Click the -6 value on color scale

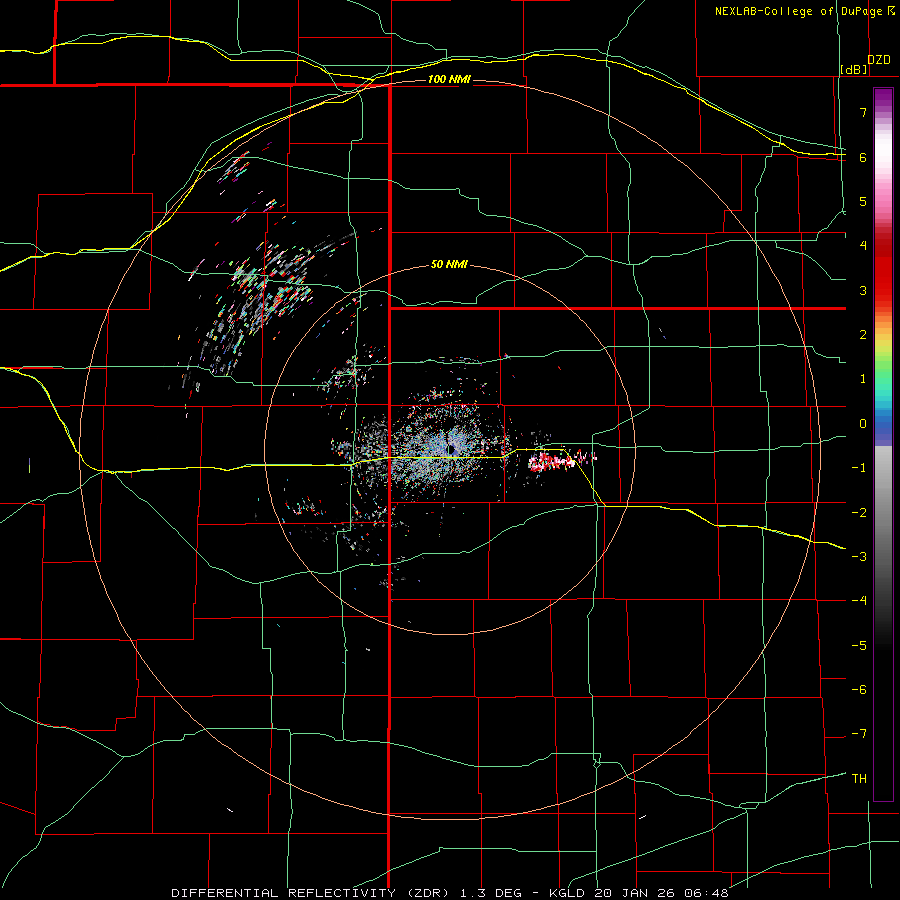[859, 690]
